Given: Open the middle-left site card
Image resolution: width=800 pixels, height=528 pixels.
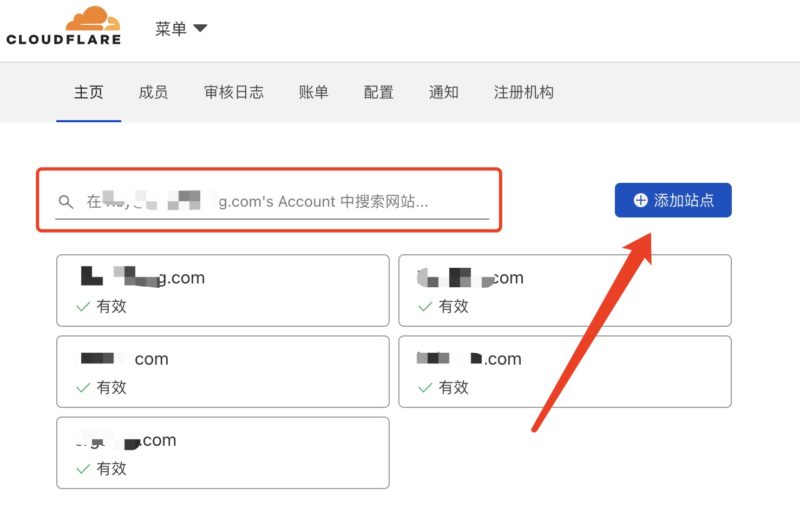Looking at the screenshot, I should 223,371.
